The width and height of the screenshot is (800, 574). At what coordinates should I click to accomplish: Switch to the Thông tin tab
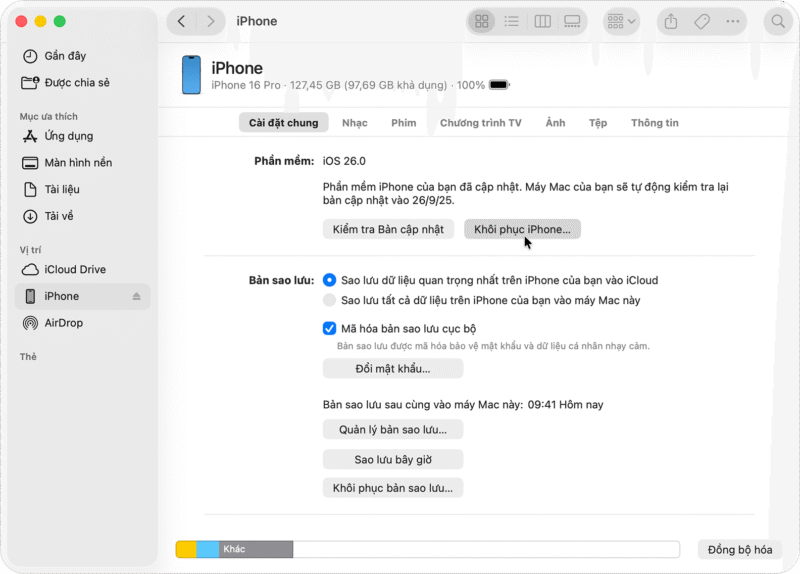pos(655,123)
